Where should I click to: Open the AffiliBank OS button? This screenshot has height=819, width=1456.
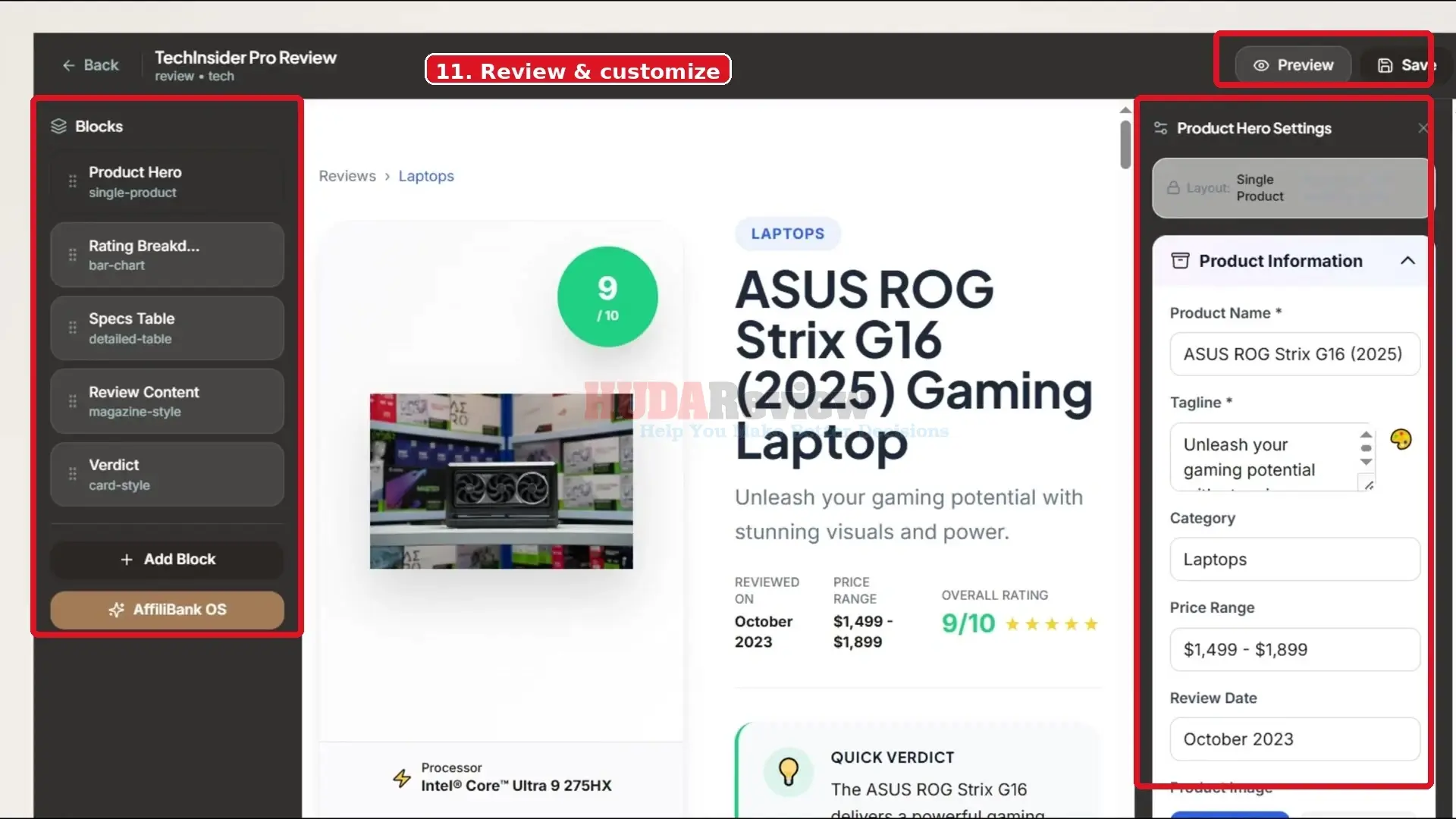pos(167,610)
